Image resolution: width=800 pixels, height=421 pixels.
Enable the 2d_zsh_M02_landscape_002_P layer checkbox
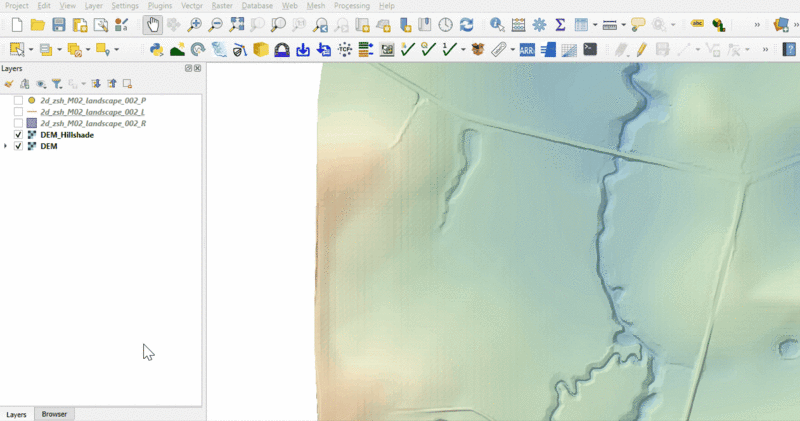tap(18, 102)
